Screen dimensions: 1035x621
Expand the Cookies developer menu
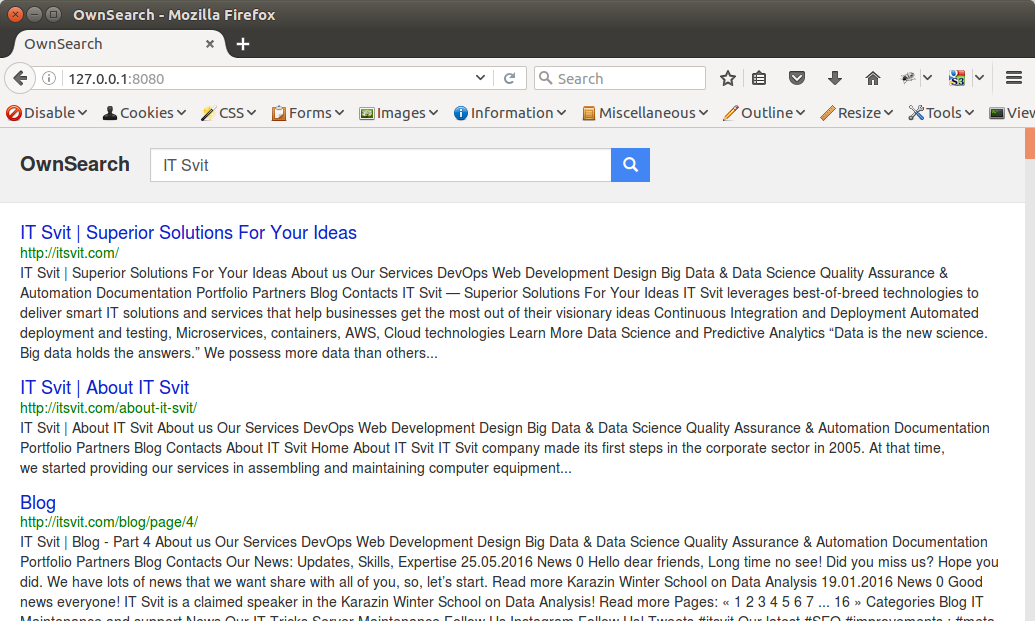tap(145, 113)
